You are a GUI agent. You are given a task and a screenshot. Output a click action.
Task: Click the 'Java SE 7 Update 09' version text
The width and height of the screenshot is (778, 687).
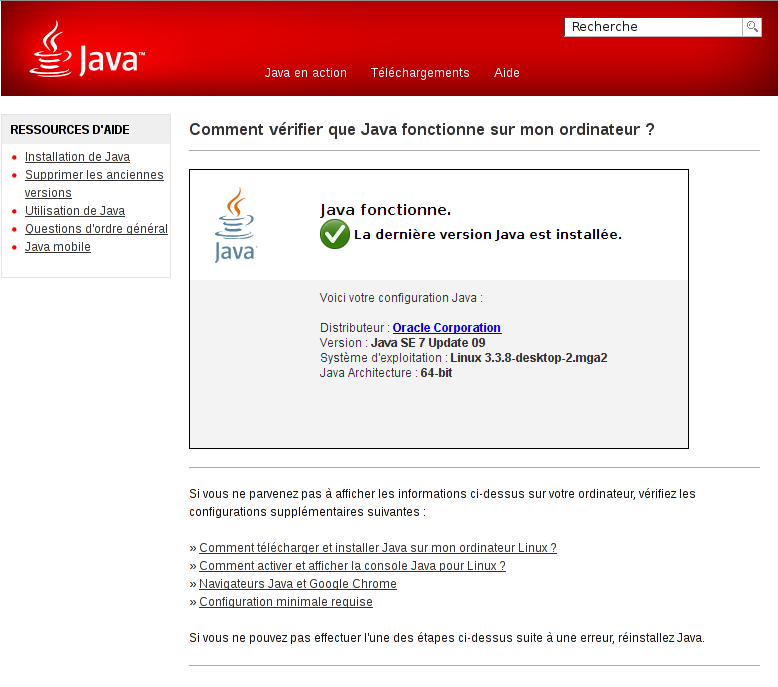click(428, 343)
